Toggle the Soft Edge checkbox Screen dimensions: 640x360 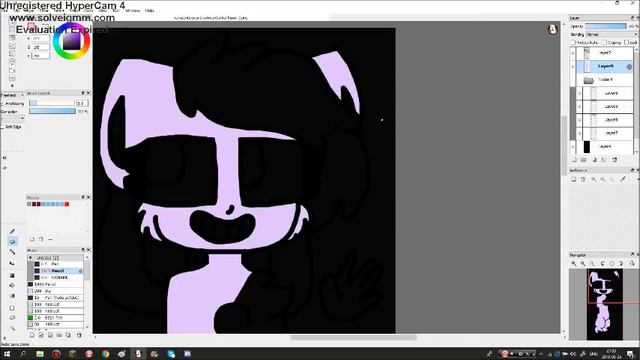tap(2, 127)
